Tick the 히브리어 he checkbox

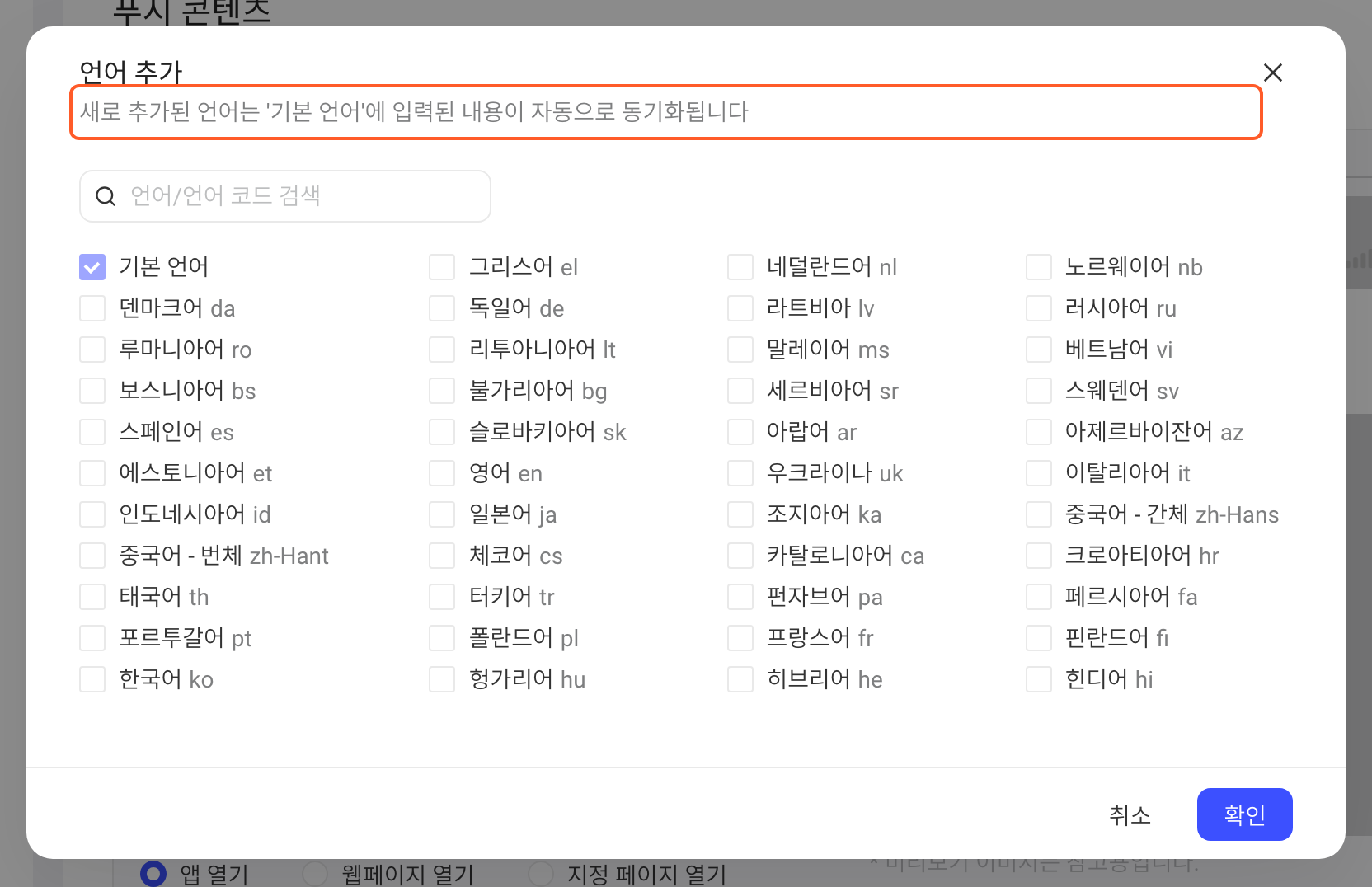740,679
